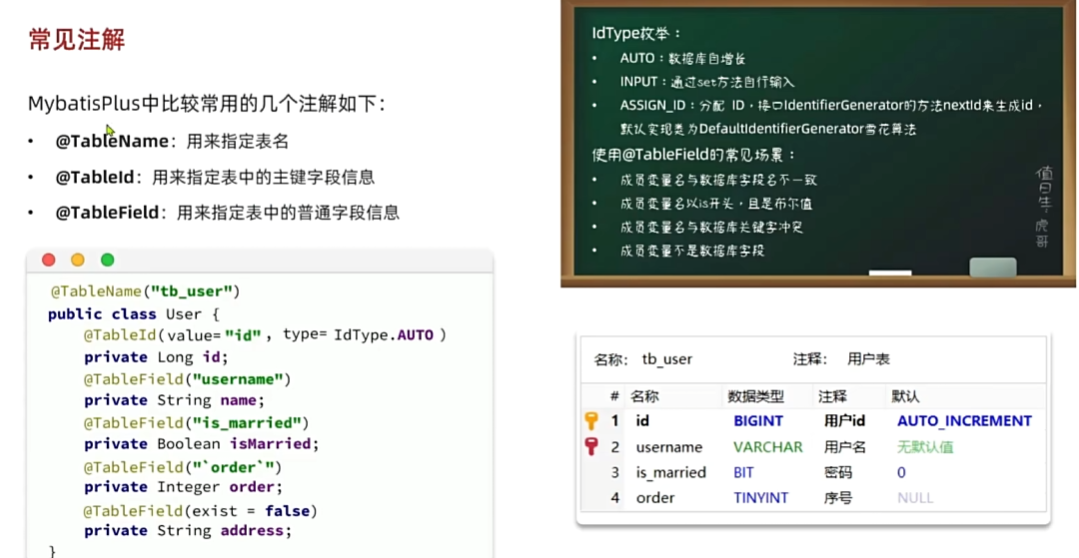Select the @TableField bullet text
Screen dimensions: 1079x558
click(227, 213)
